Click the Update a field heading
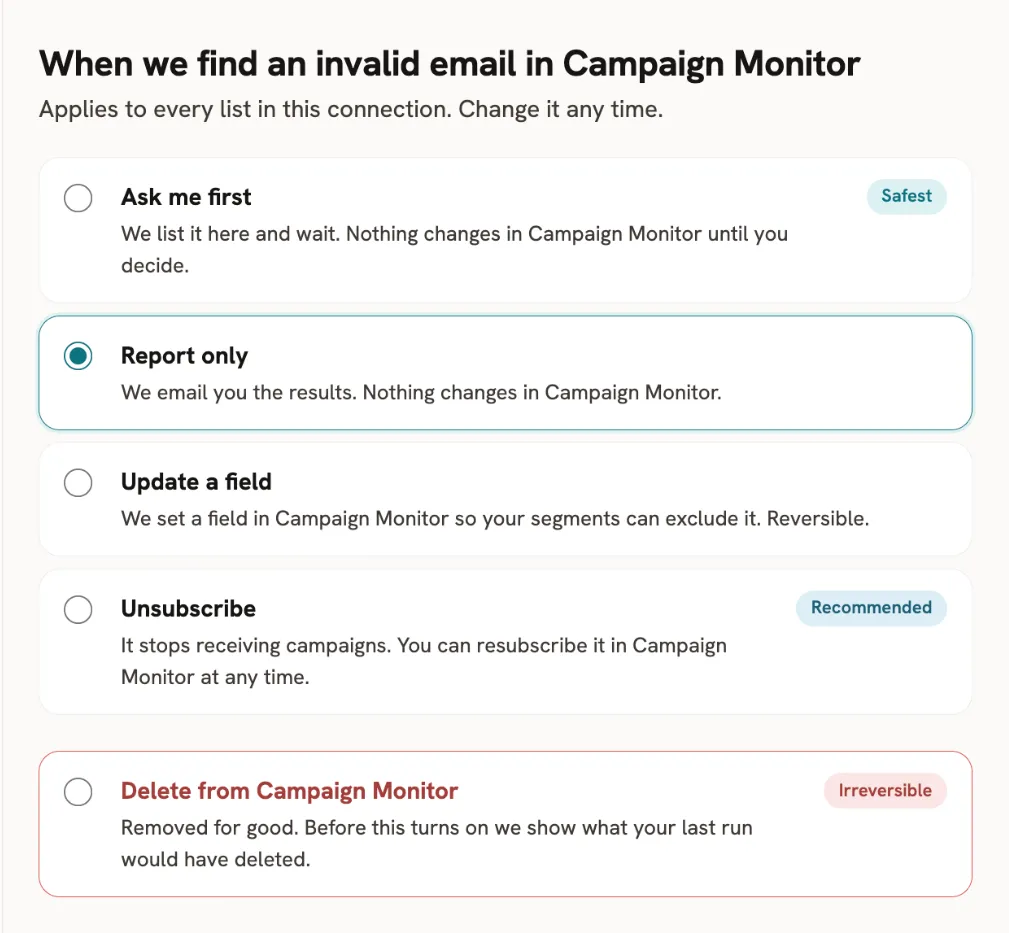 coord(196,482)
